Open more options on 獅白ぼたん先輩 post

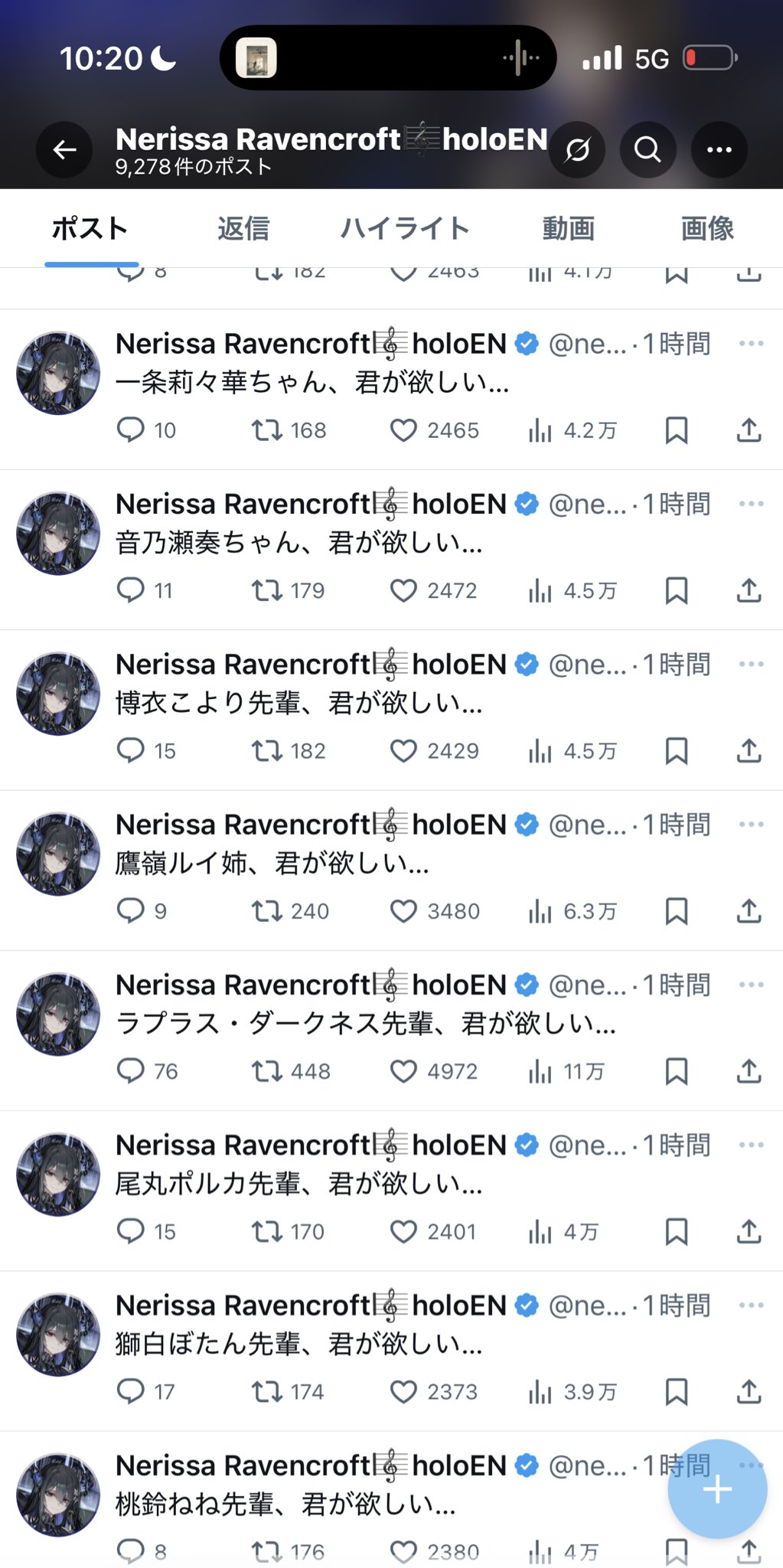tap(751, 1305)
